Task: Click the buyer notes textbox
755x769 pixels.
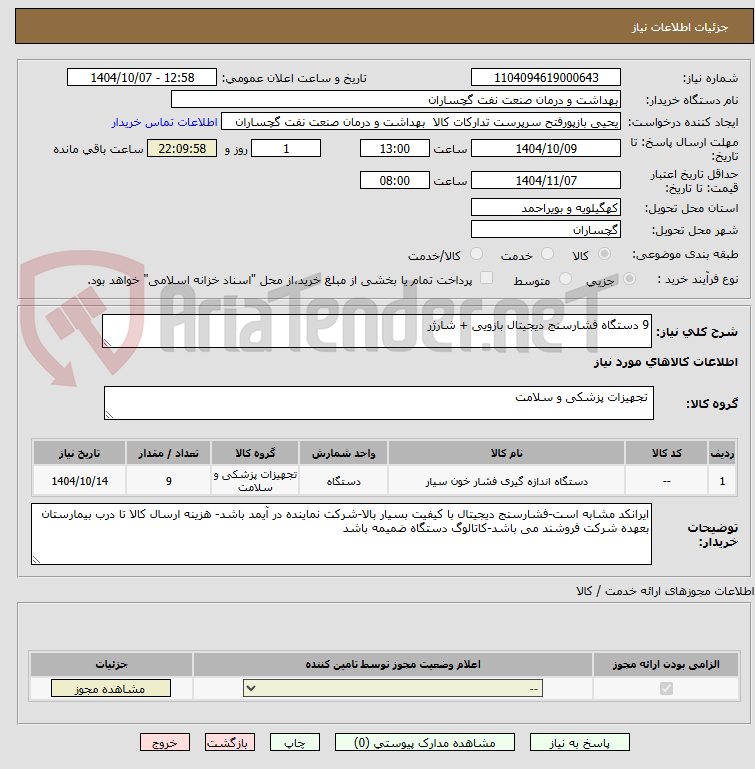Action: (x=341, y=534)
